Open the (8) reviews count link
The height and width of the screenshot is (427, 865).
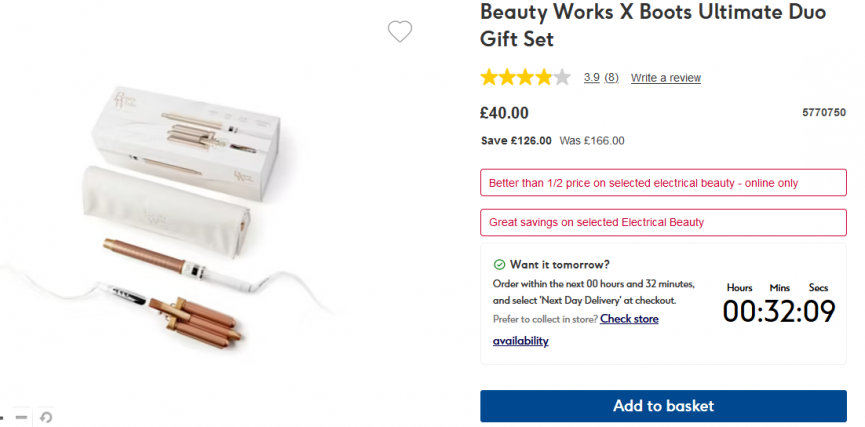(x=611, y=78)
